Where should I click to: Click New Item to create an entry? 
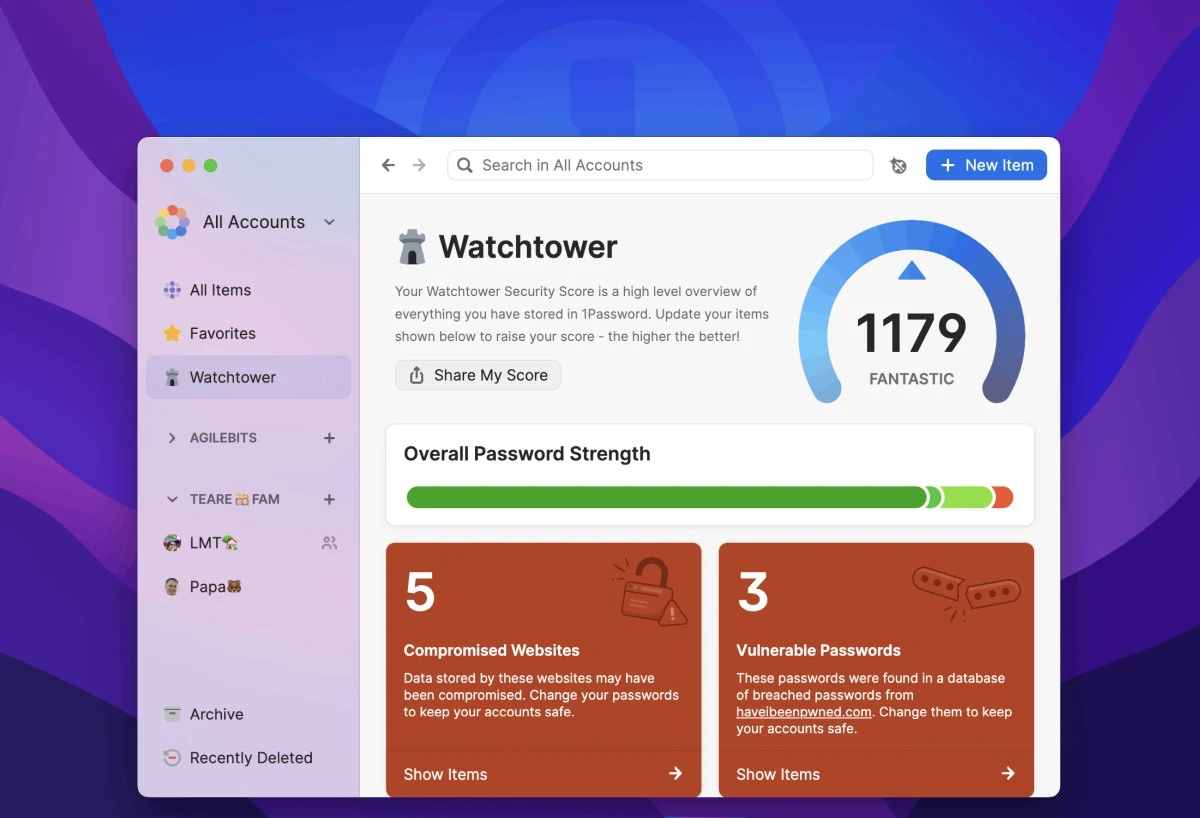point(986,165)
